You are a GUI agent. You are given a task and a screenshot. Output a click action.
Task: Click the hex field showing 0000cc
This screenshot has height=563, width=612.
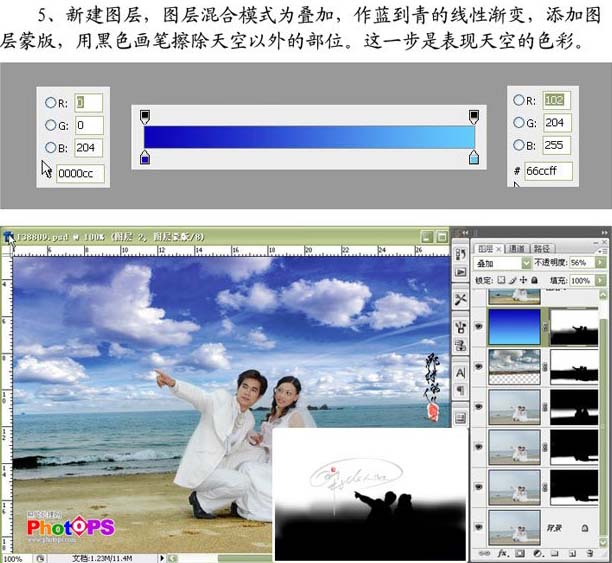[81, 173]
